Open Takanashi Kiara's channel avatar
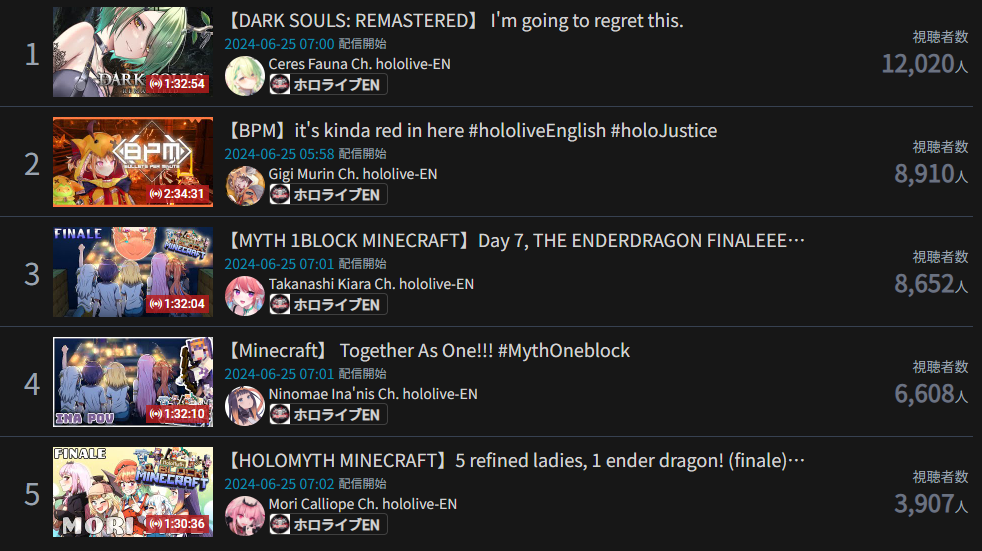Screen dimensions: 982x551 pyautogui.click(x=245, y=296)
